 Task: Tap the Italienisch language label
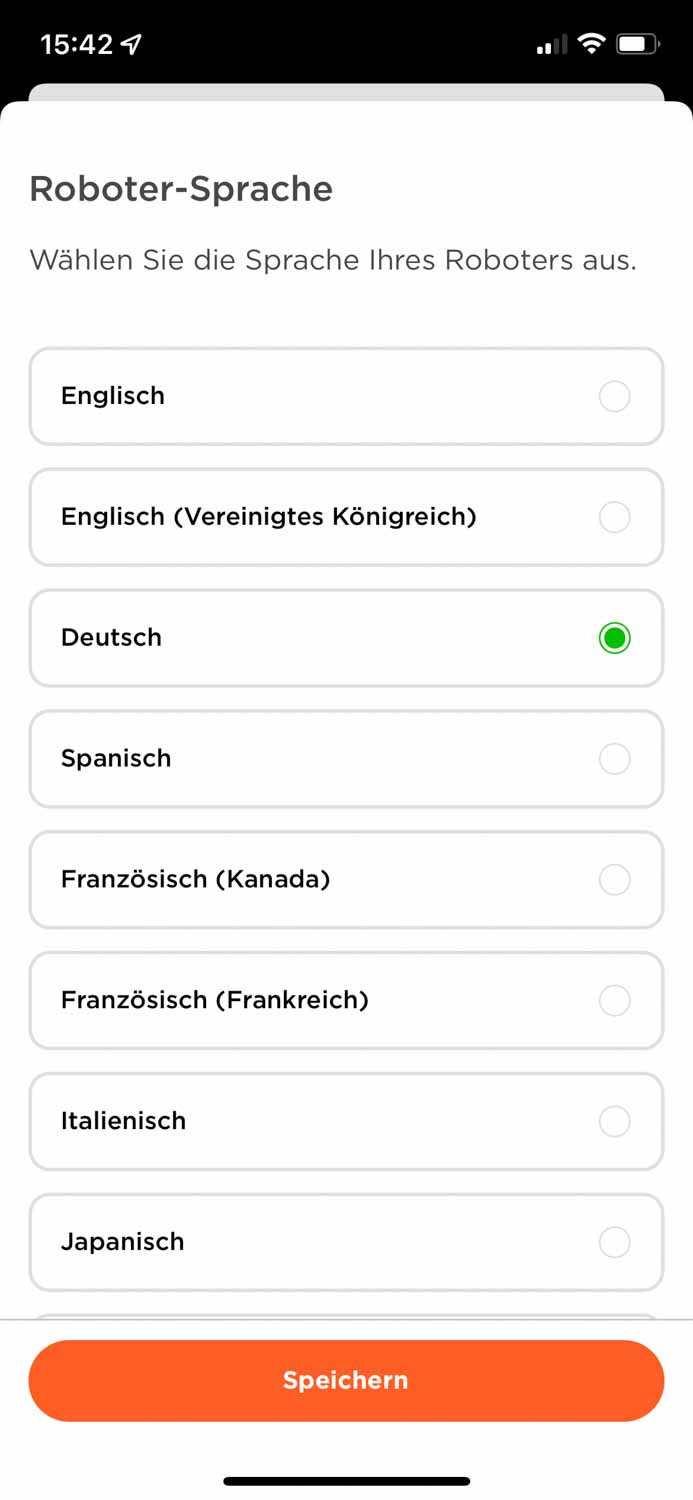(x=123, y=1121)
